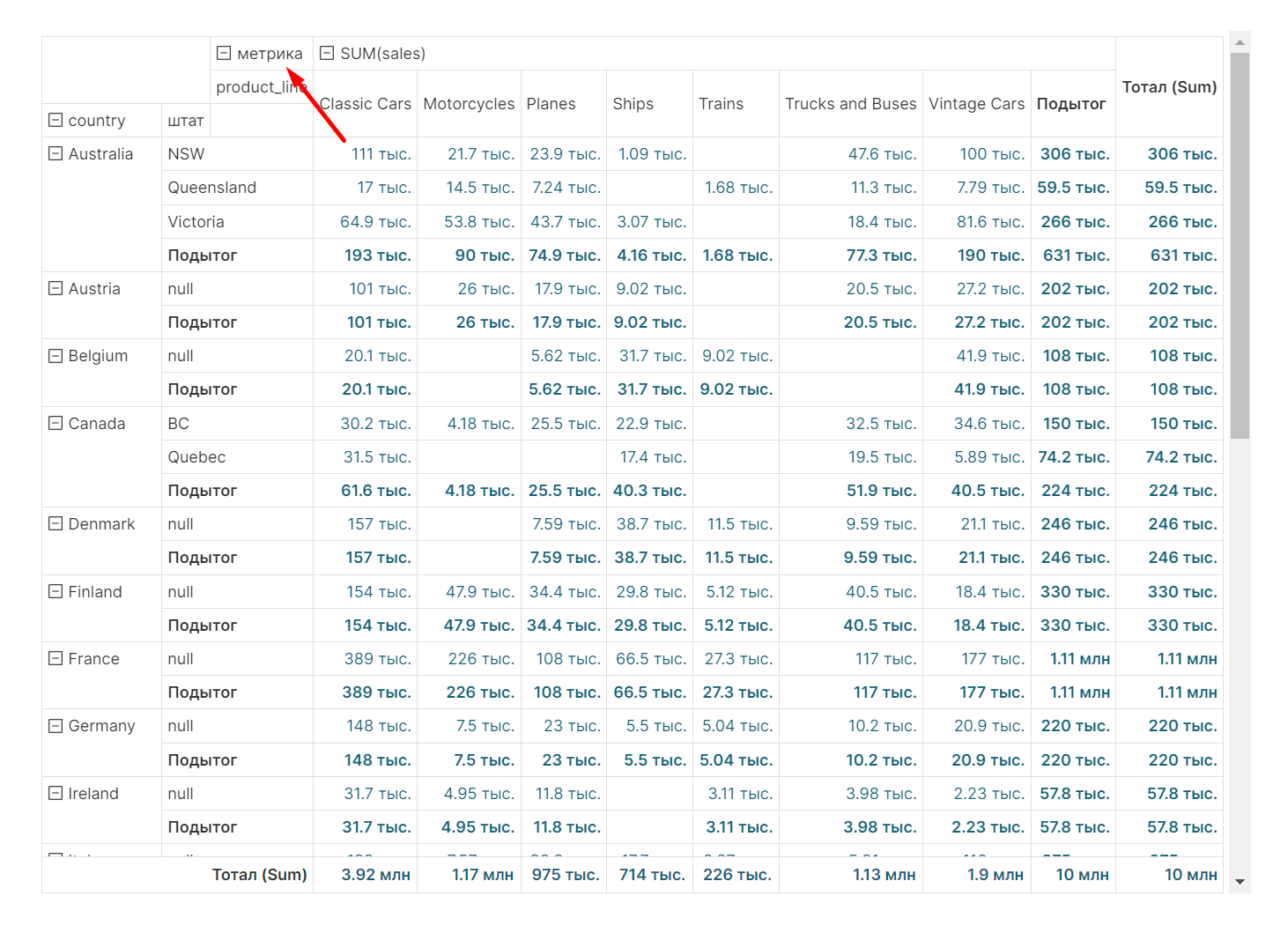Image resolution: width=1288 pixels, height=933 pixels.
Task: Click the scrollbar down arrow
Action: click(1240, 882)
